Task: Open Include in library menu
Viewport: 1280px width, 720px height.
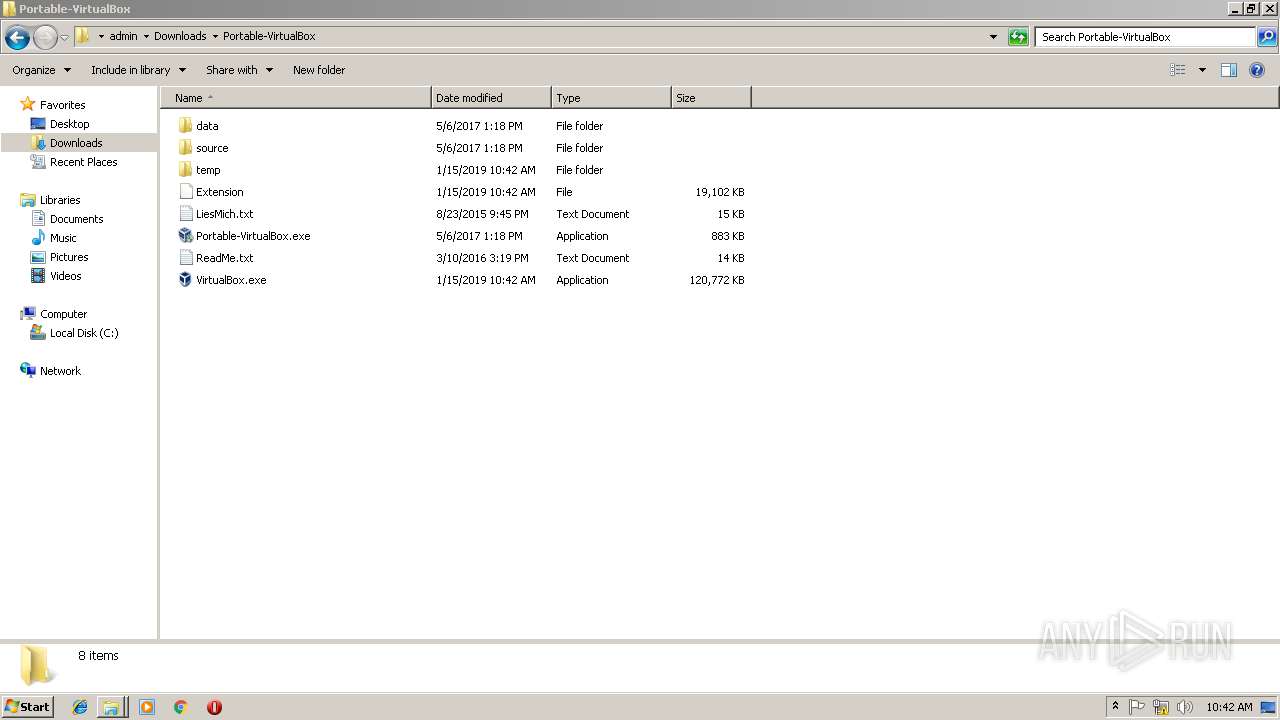Action: click(x=138, y=70)
